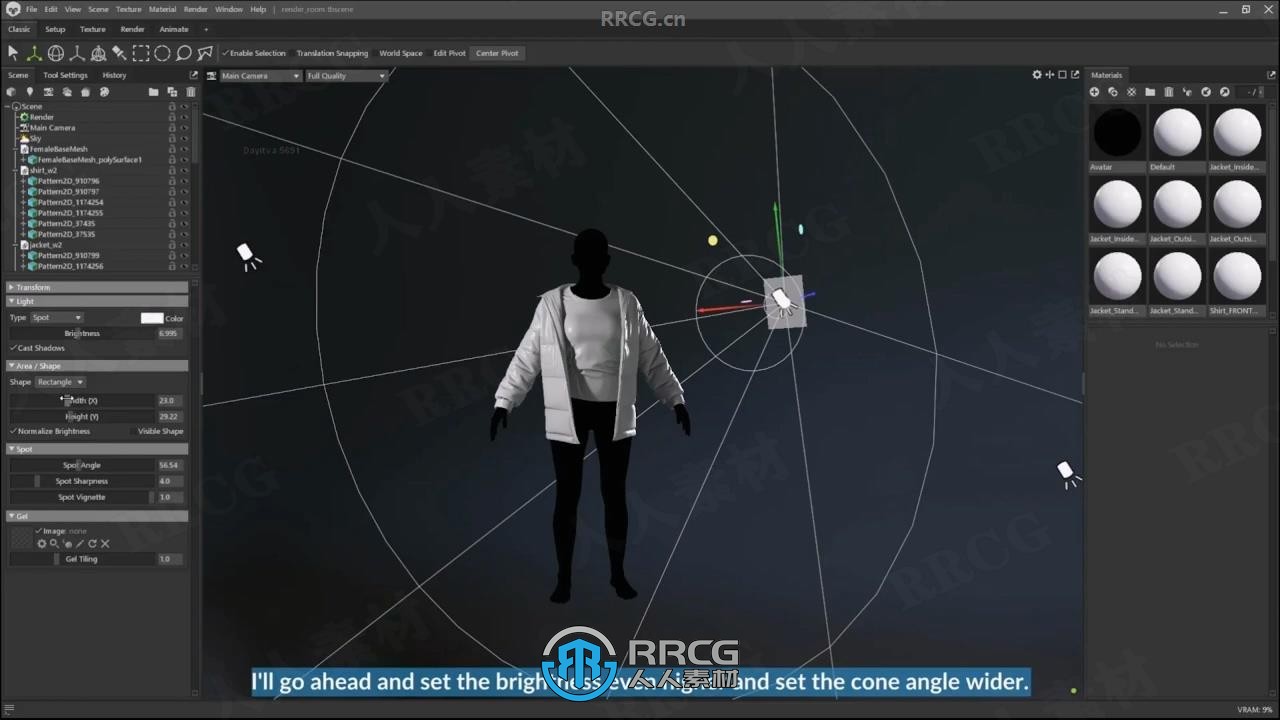Viewport: 1280px width, 720px height.
Task: Collapse the Gel section
Action: click(x=97, y=516)
